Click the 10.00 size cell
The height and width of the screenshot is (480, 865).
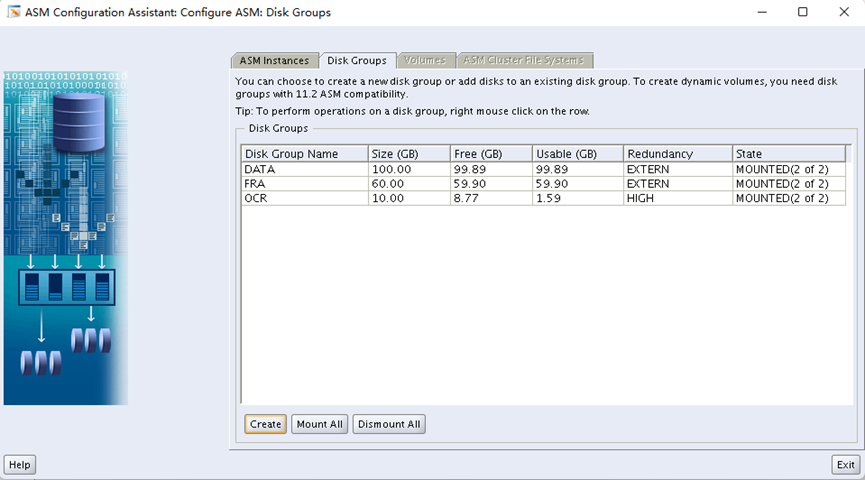(x=409, y=198)
